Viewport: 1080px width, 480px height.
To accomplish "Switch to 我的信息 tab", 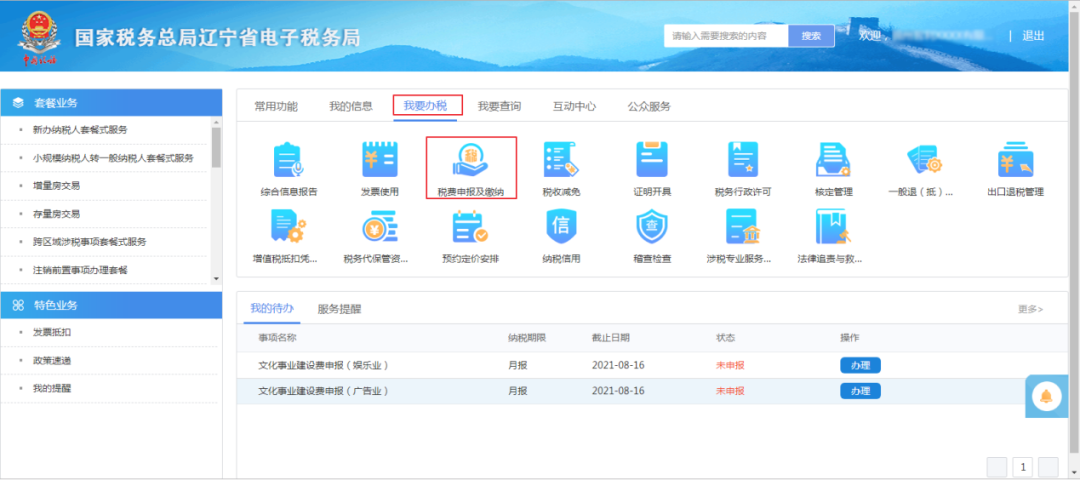I will (x=351, y=106).
